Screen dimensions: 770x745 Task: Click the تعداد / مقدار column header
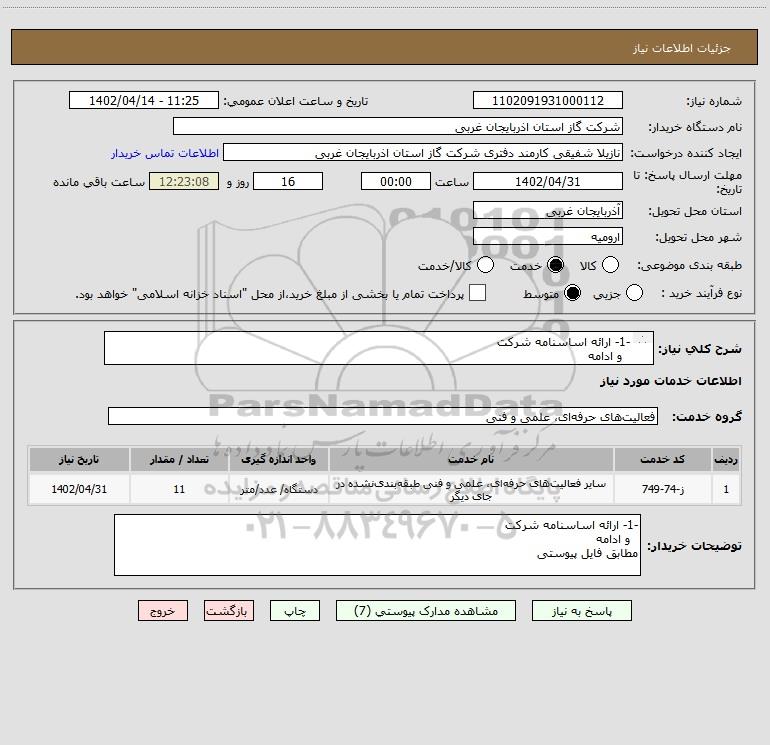(x=179, y=460)
